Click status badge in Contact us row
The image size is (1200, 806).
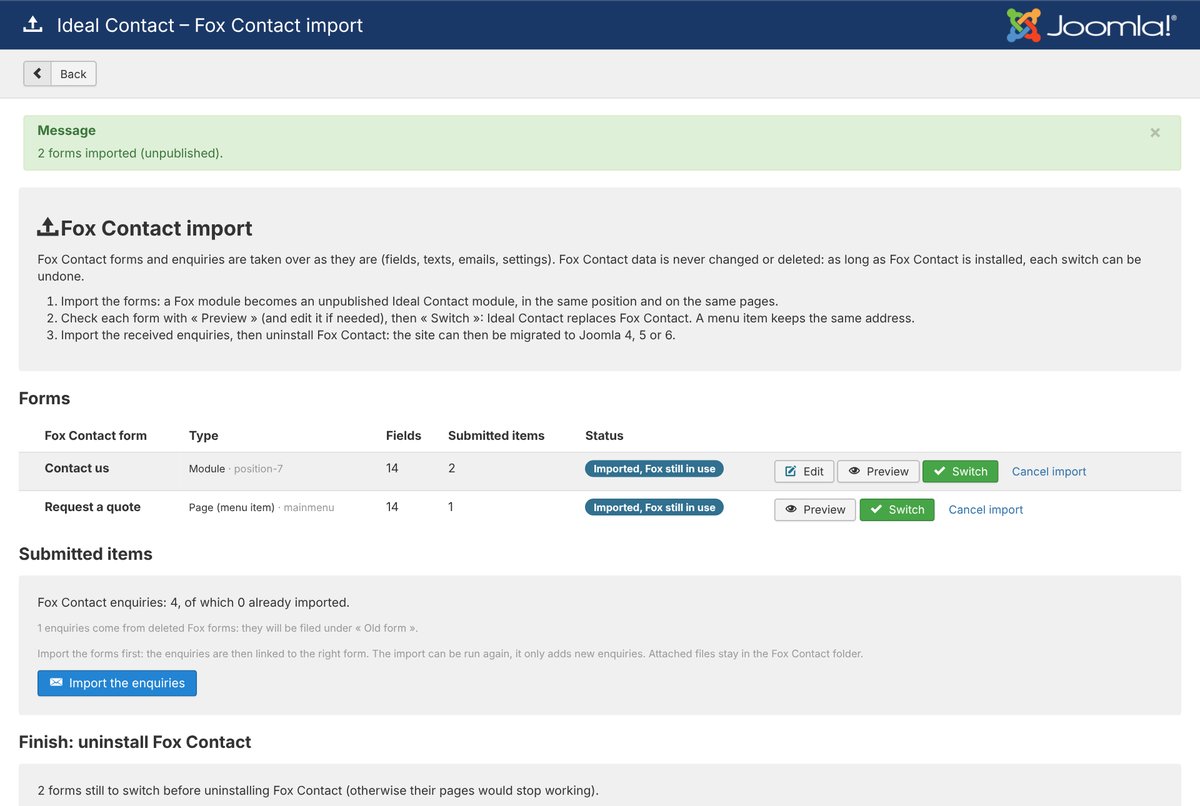(x=654, y=468)
